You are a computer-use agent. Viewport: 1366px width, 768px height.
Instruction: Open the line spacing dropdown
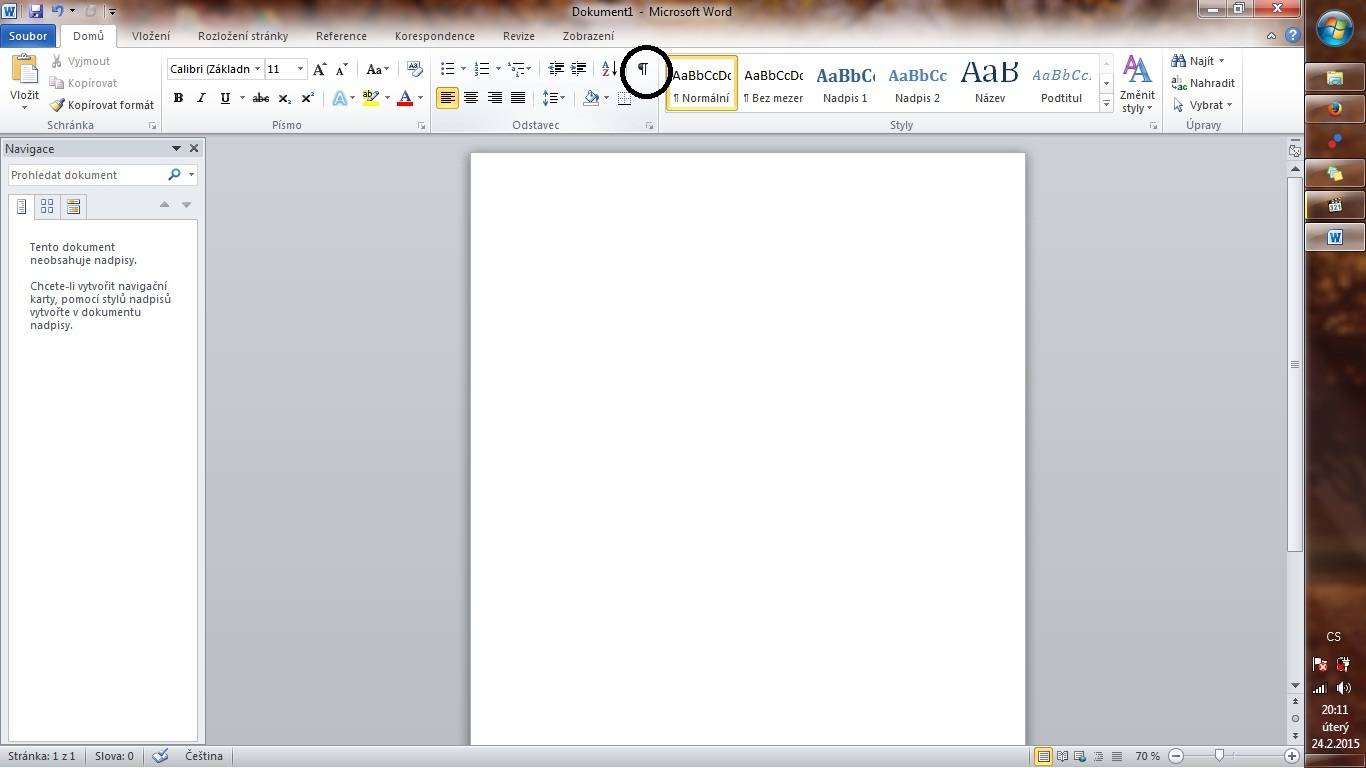[x=554, y=98]
